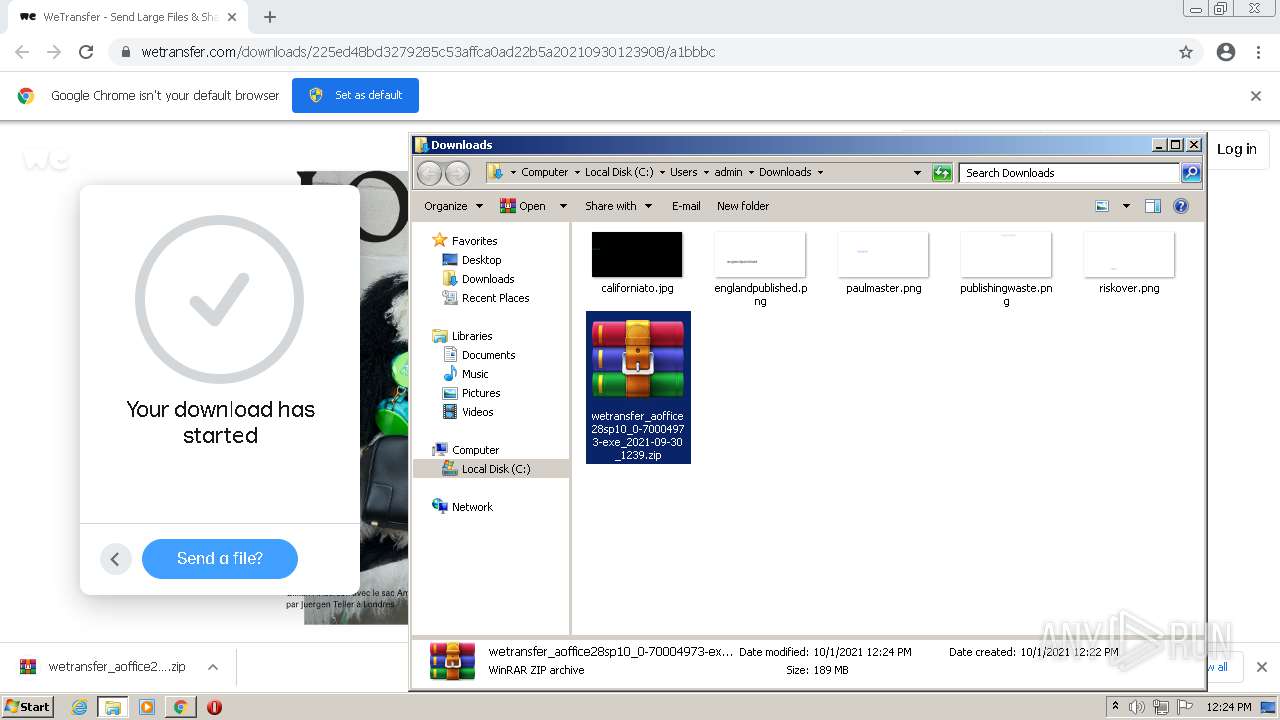Click New folder button
Screen dimensions: 1280x720
[743, 206]
